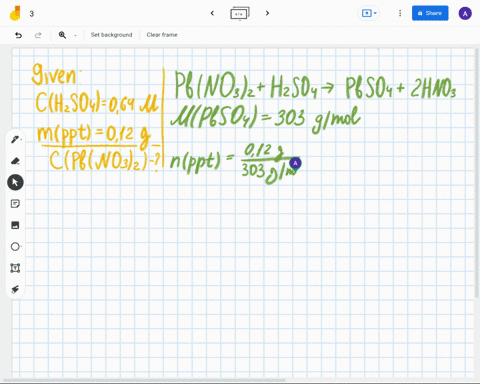Click the vertical scrollbar on the right

point(477,172)
